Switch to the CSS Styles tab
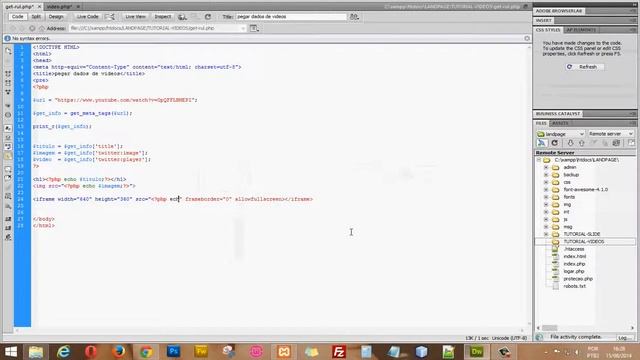The height and width of the screenshot is (360, 640). pyautogui.click(x=548, y=30)
